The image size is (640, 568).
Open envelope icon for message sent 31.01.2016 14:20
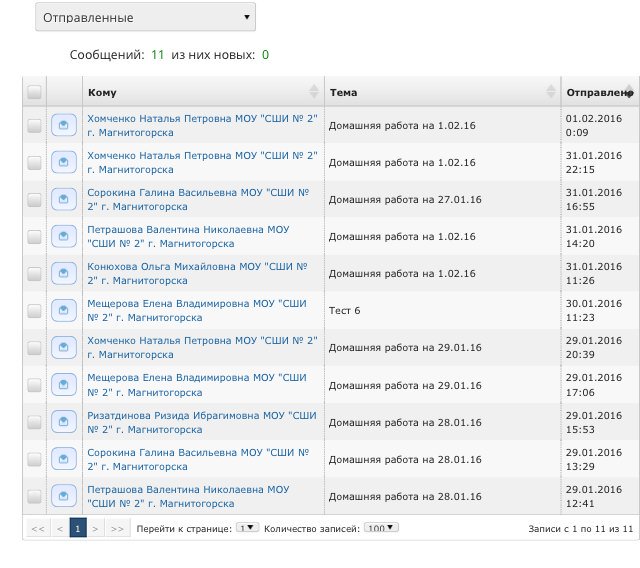(64, 236)
